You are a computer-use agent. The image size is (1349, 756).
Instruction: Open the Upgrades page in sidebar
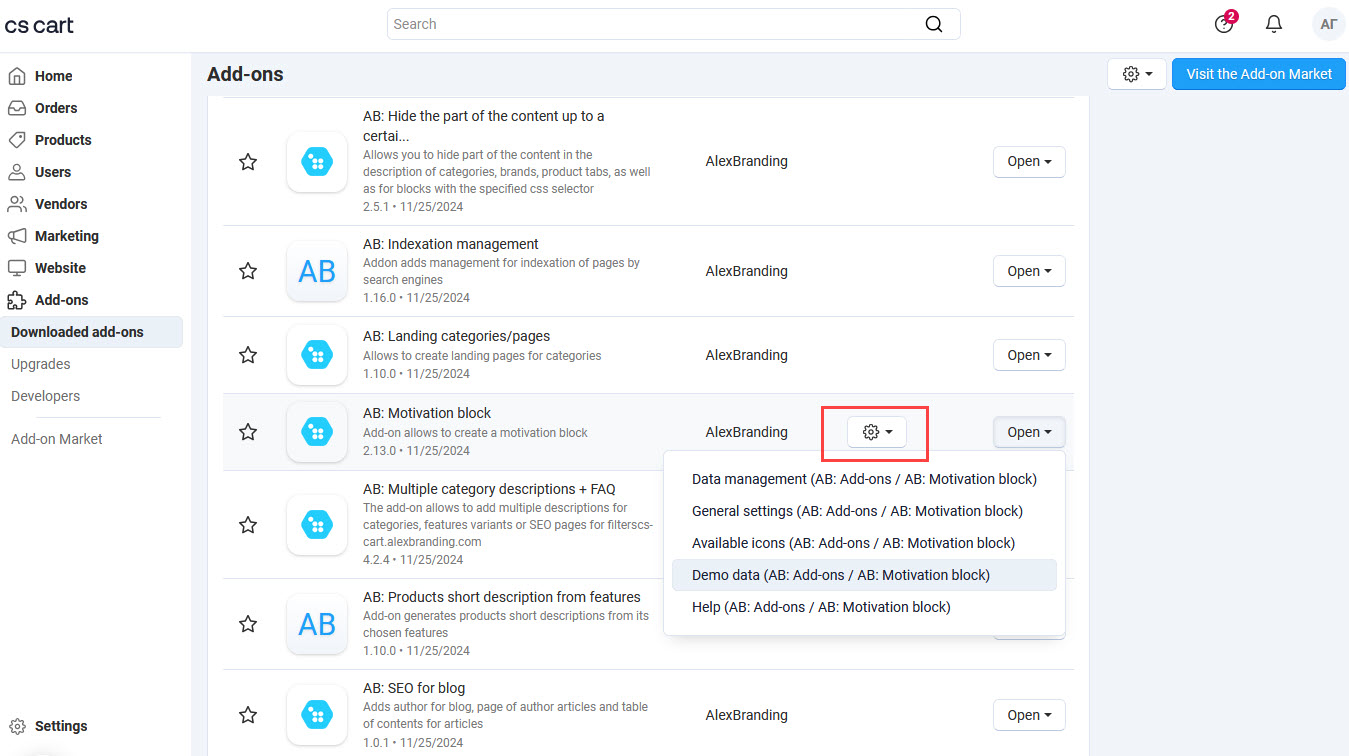40,363
